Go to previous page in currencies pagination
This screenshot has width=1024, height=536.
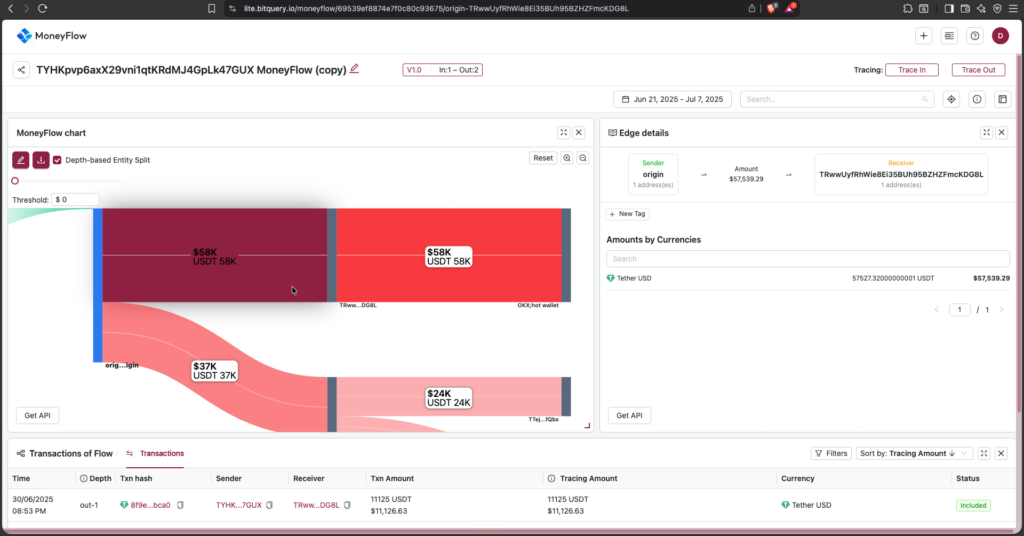[936, 309]
